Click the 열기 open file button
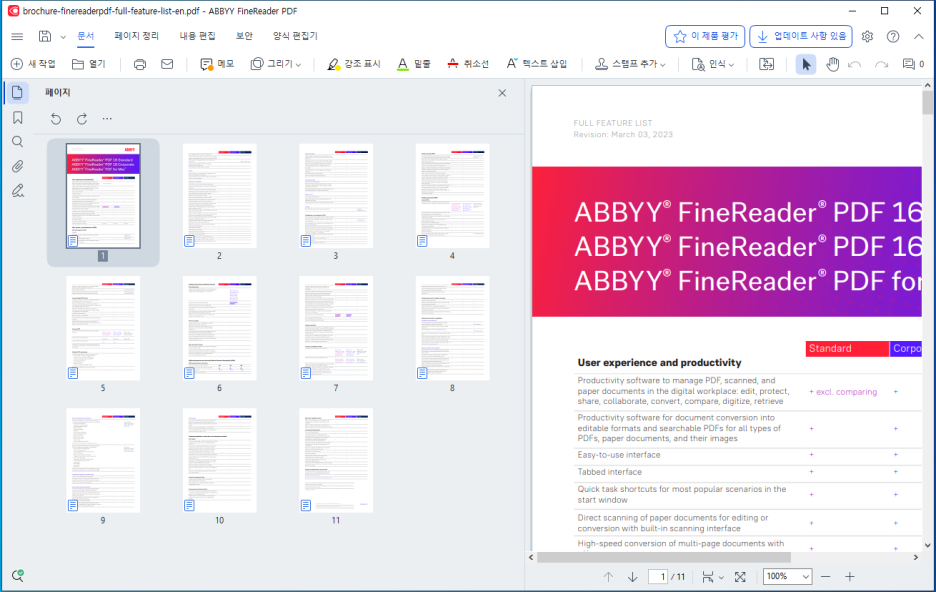The image size is (936, 592). [x=88, y=64]
